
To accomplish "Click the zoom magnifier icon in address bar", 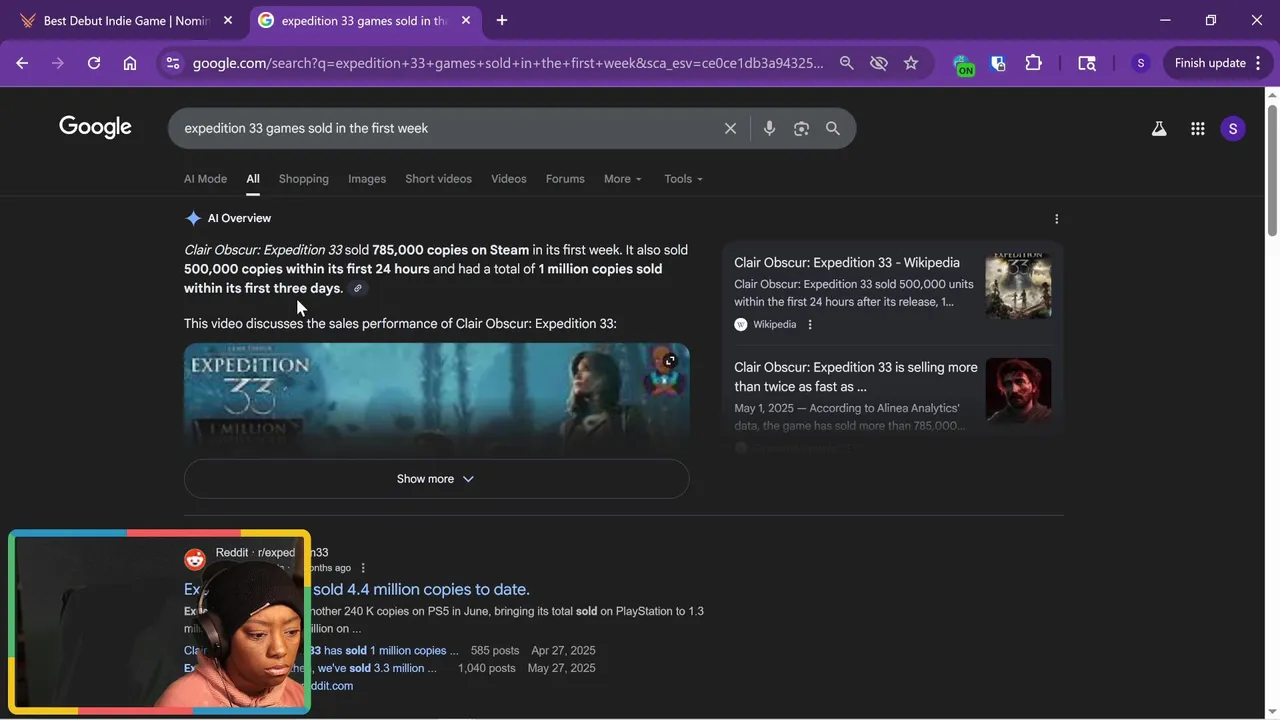I will click(x=847, y=63).
